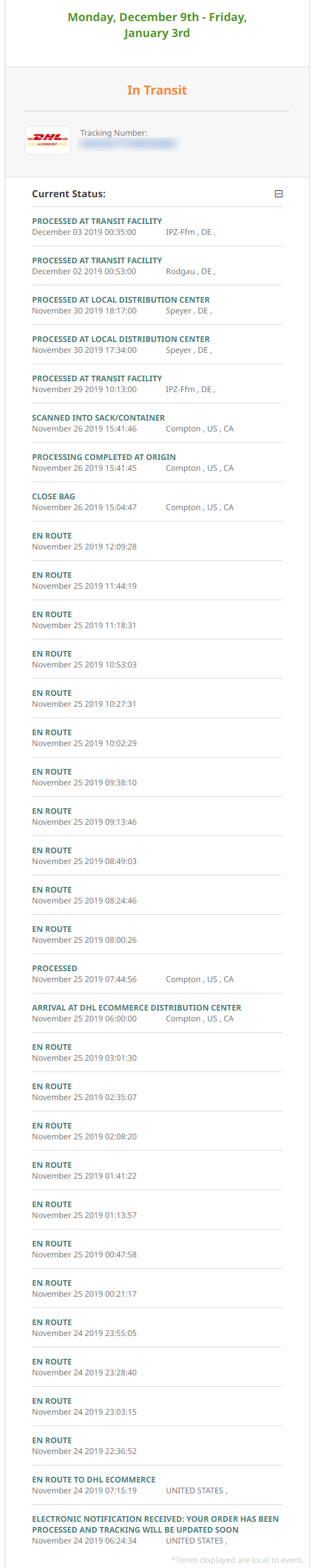Select the En Route 12:09:28 entry

157,541
